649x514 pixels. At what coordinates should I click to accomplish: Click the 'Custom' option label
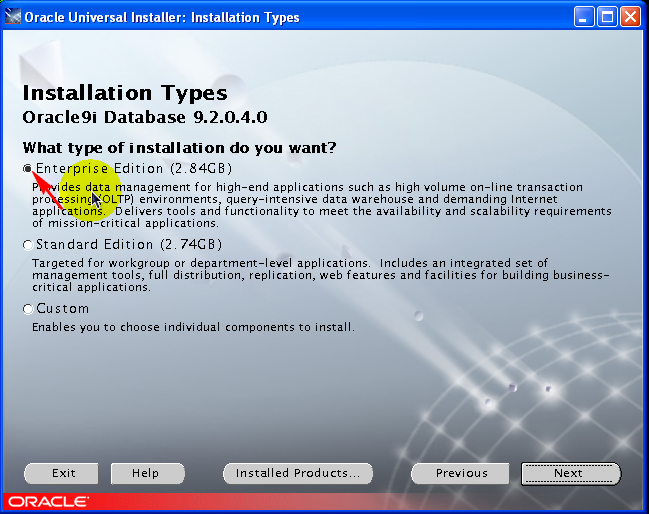pos(62,309)
